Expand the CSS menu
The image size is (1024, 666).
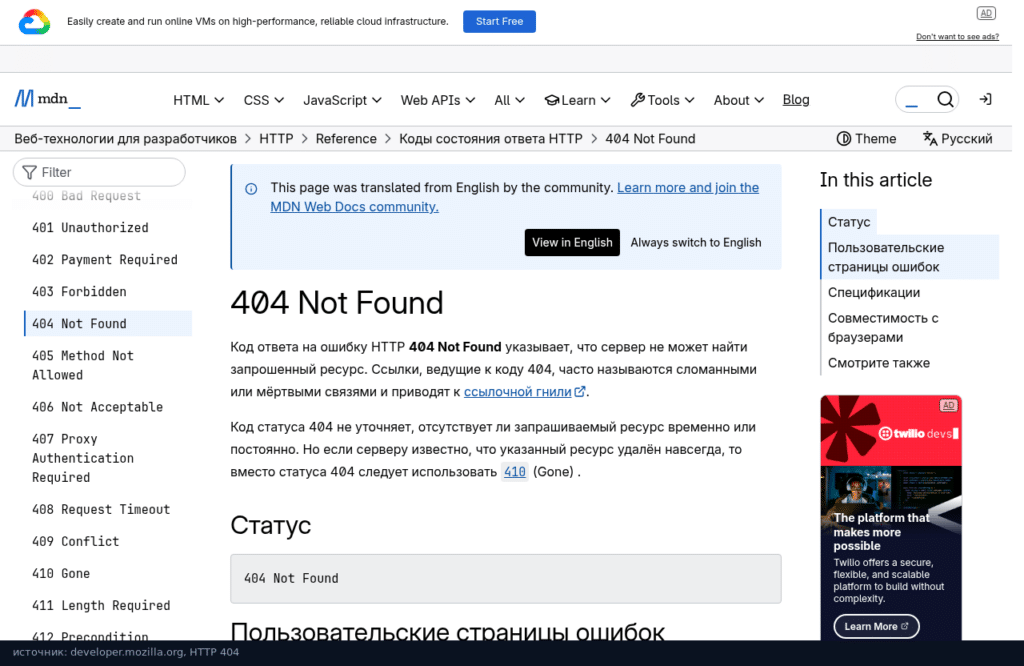[264, 100]
